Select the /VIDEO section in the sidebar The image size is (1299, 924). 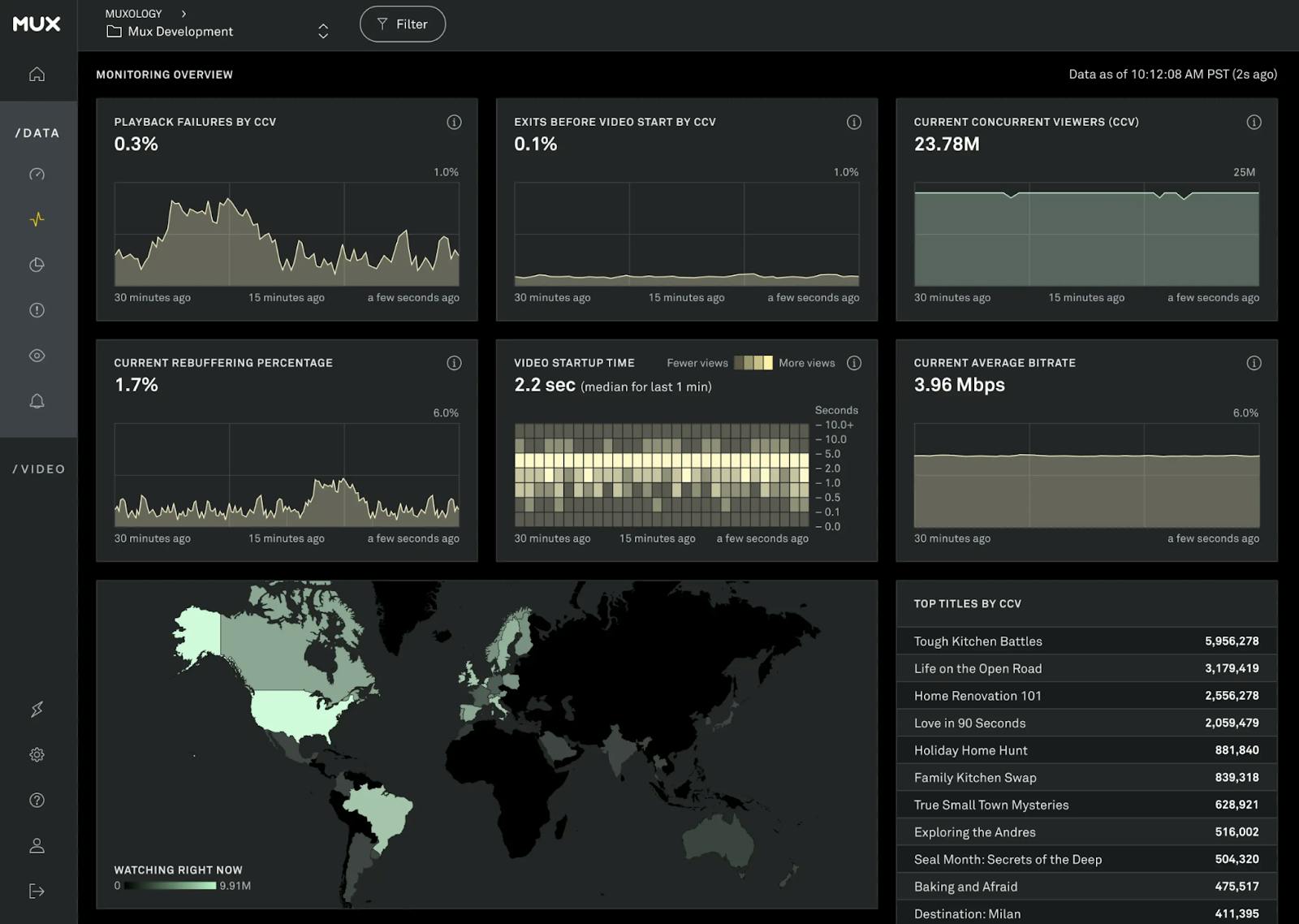pyautogui.click(x=39, y=469)
